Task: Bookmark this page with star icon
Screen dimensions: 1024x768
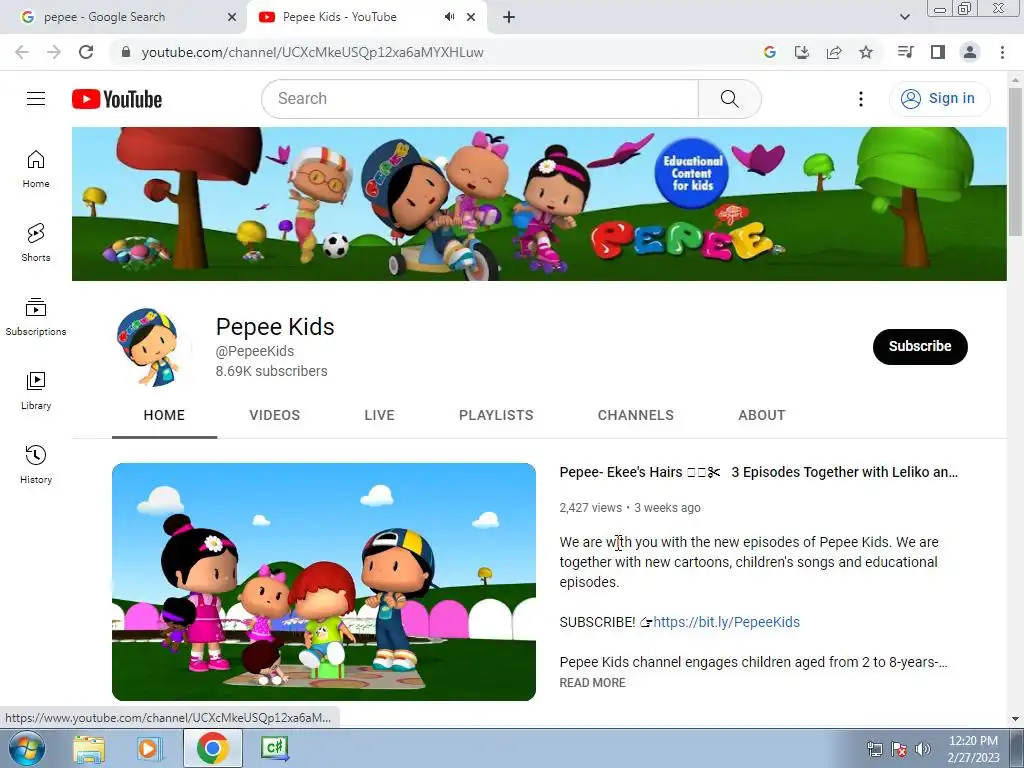Action: pyautogui.click(x=866, y=52)
